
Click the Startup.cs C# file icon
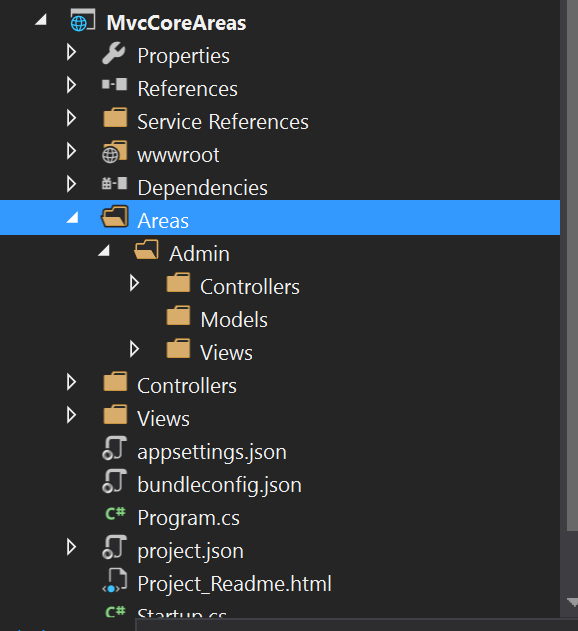pyautogui.click(x=115, y=612)
